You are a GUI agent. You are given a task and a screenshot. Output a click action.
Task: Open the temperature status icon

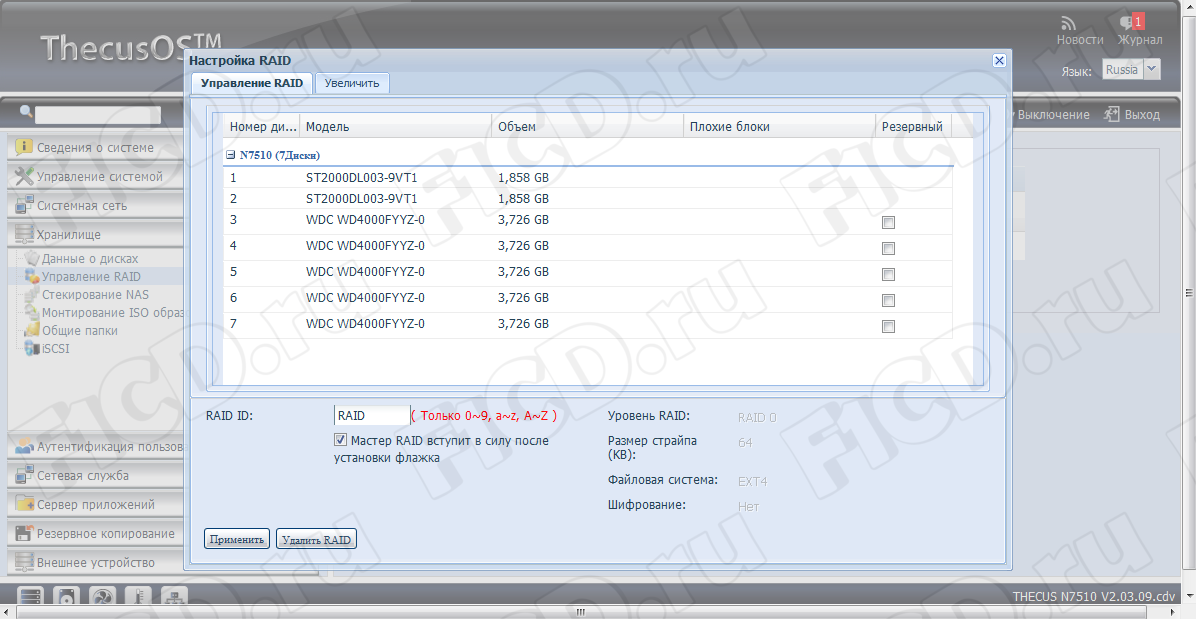[x=138, y=597]
